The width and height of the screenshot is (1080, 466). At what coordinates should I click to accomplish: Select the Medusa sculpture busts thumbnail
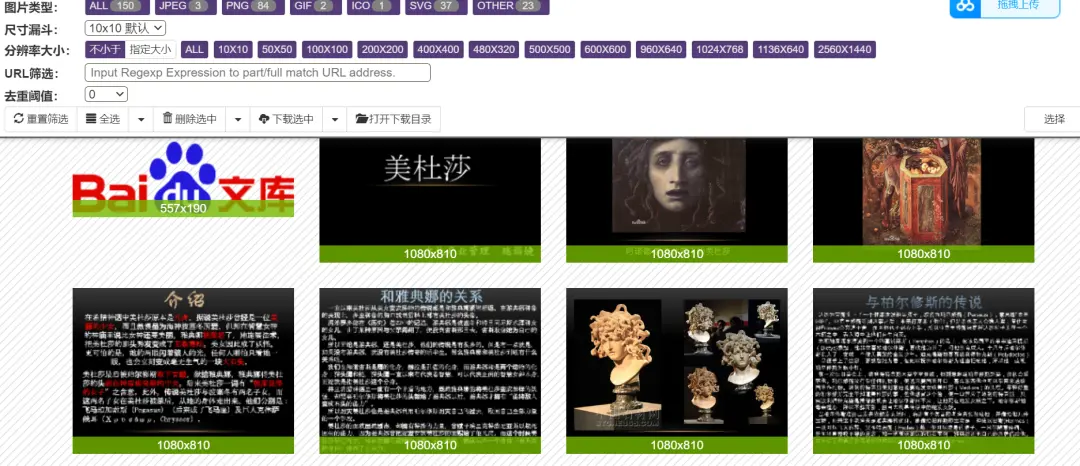[676, 370]
